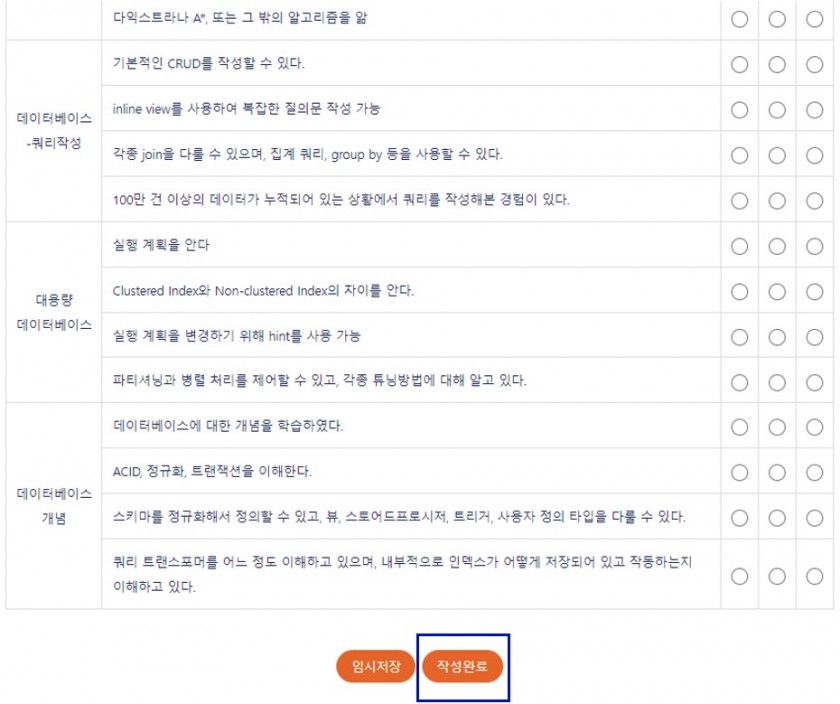Select last radio for 쿼리 트랜스포머 row
Image resolution: width=840 pixels, height=704 pixels.
click(814, 576)
